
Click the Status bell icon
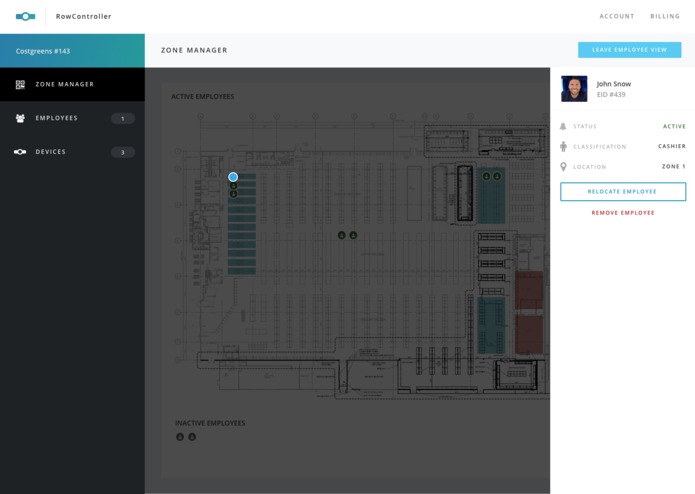[563, 126]
